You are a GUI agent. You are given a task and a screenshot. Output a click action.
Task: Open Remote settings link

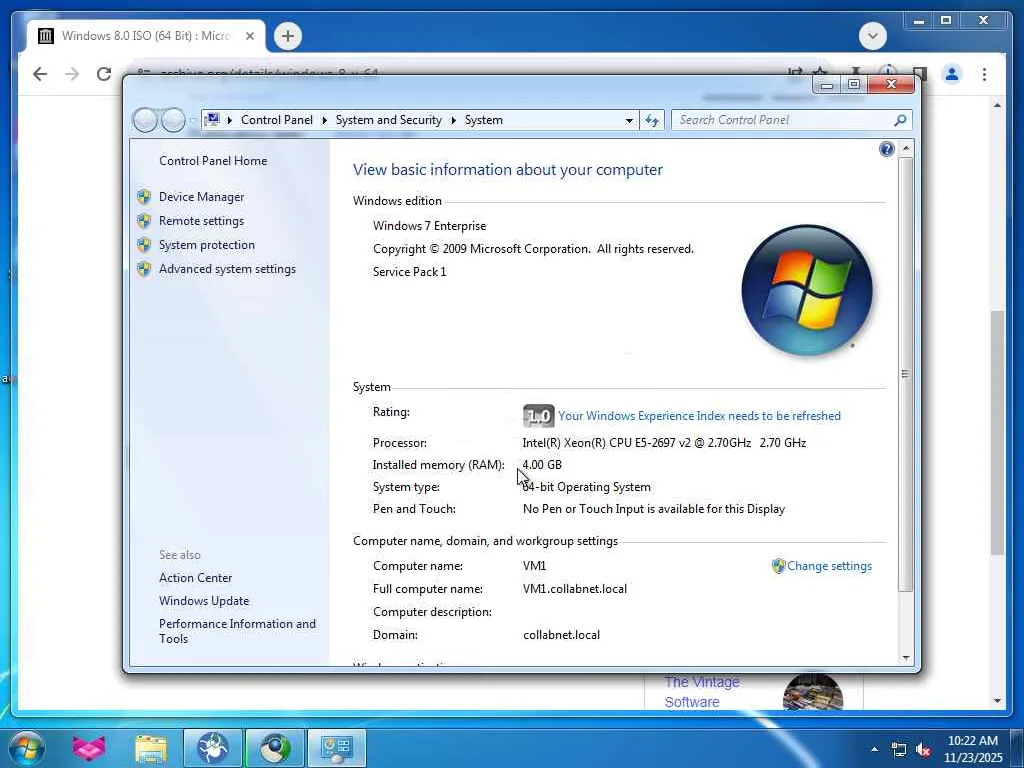[201, 221]
